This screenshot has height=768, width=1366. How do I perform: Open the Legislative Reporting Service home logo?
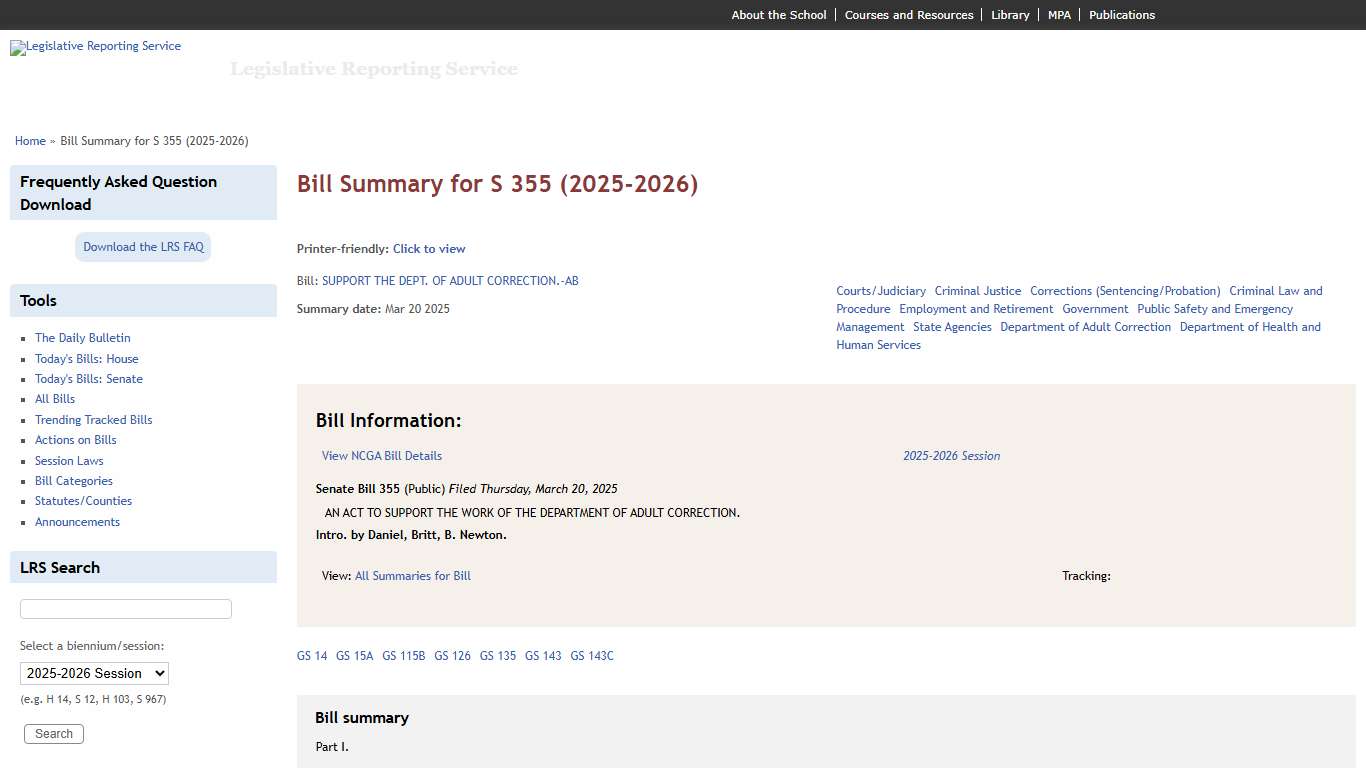tap(95, 47)
